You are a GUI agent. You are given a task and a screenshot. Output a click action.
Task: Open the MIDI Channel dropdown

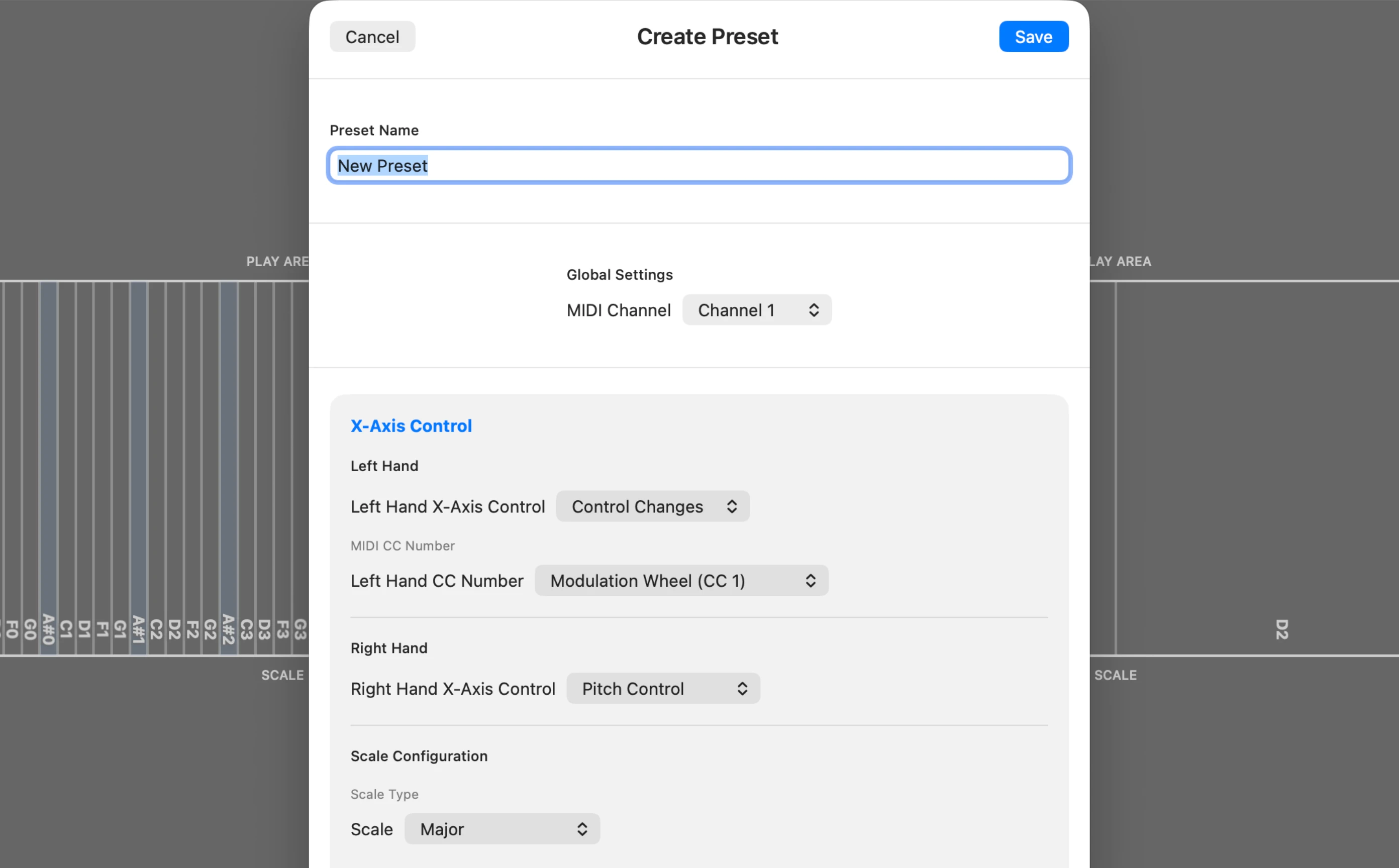tap(756, 310)
